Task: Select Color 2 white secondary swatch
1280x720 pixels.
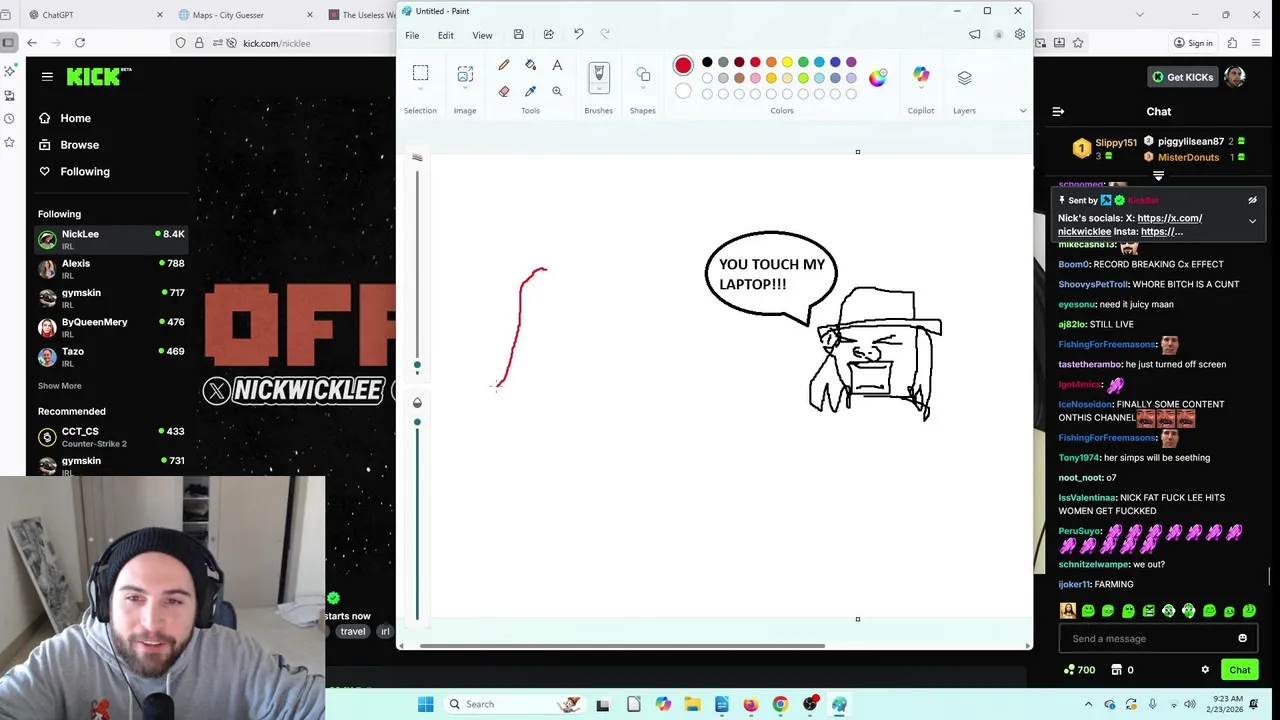Action: click(683, 92)
